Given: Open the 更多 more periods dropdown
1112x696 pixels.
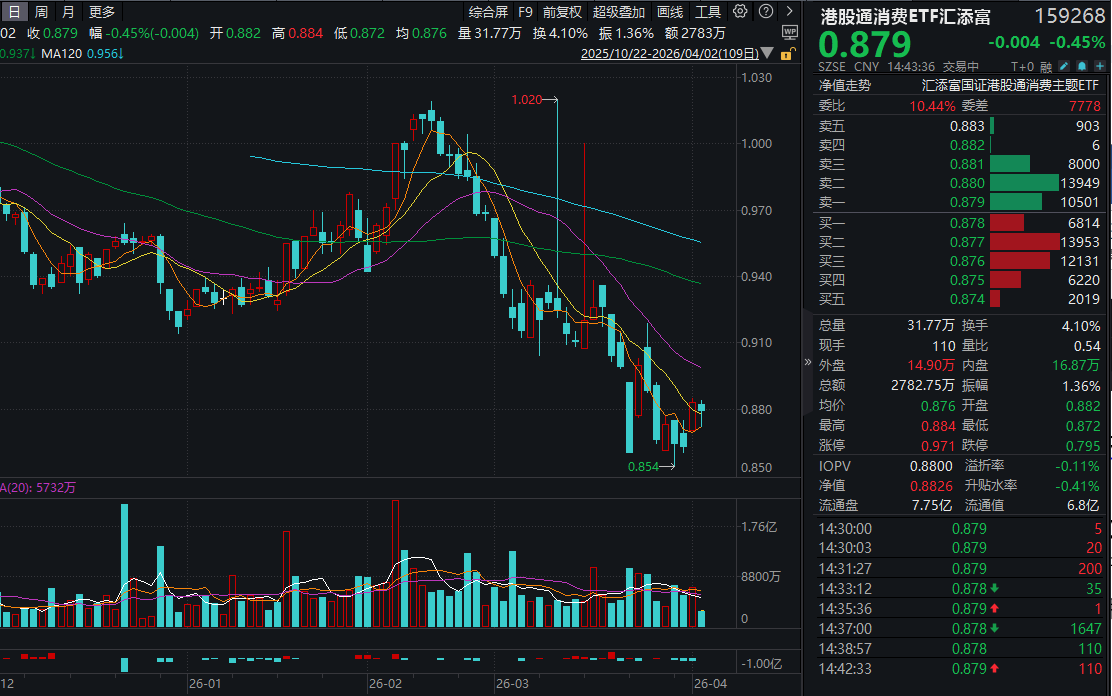Looking at the screenshot, I should [102, 12].
